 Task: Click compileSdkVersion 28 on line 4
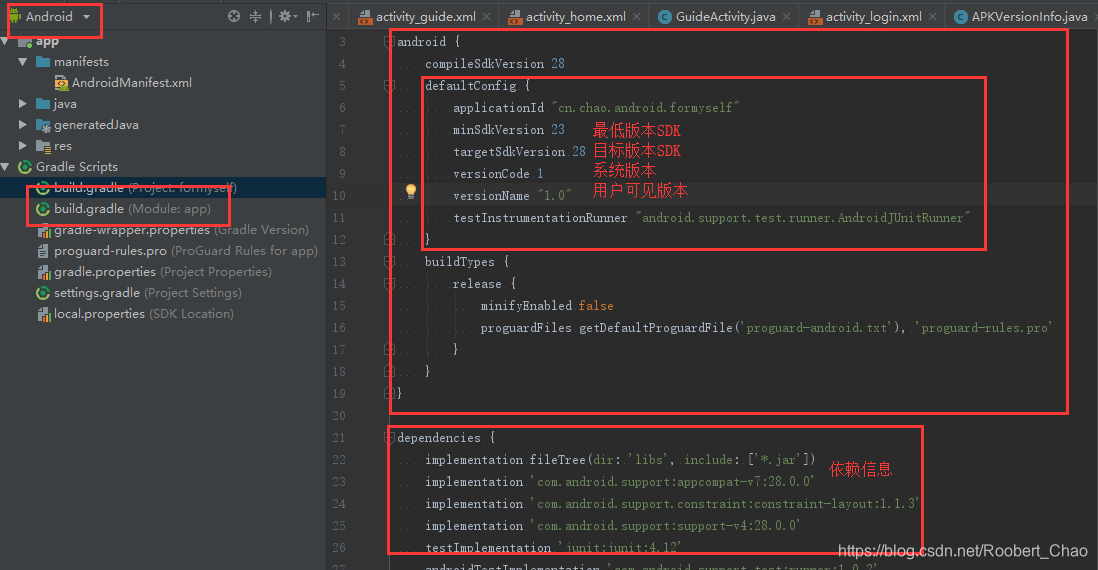coord(494,64)
